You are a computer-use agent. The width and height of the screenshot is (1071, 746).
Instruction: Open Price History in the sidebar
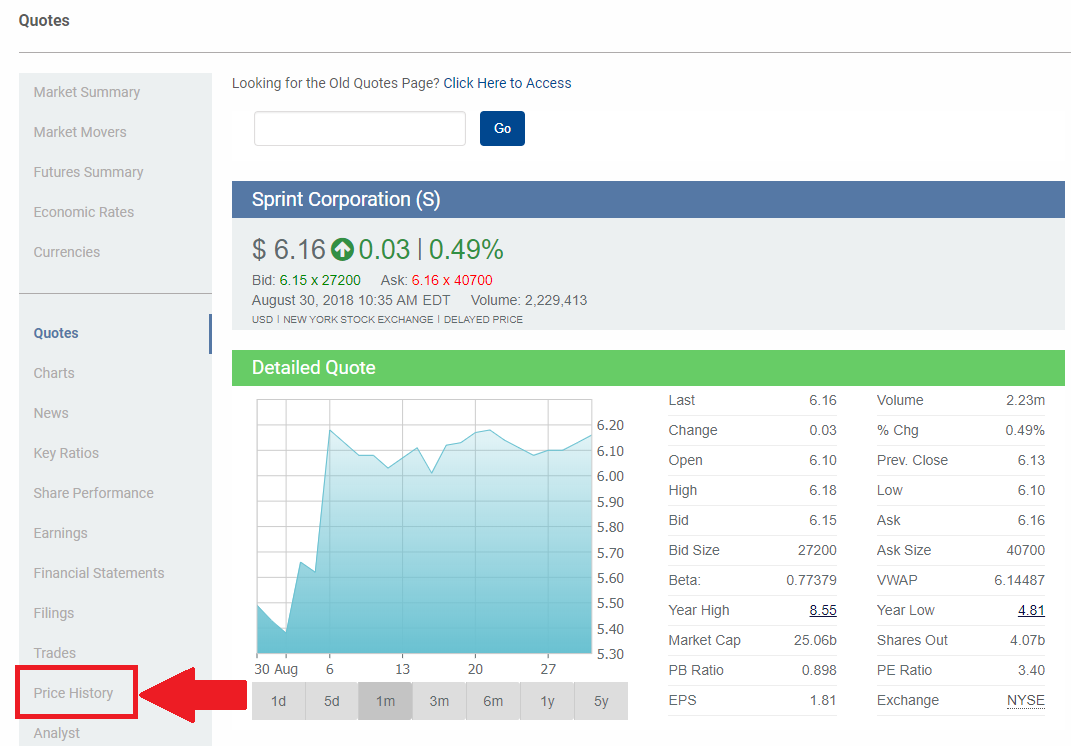coord(74,693)
